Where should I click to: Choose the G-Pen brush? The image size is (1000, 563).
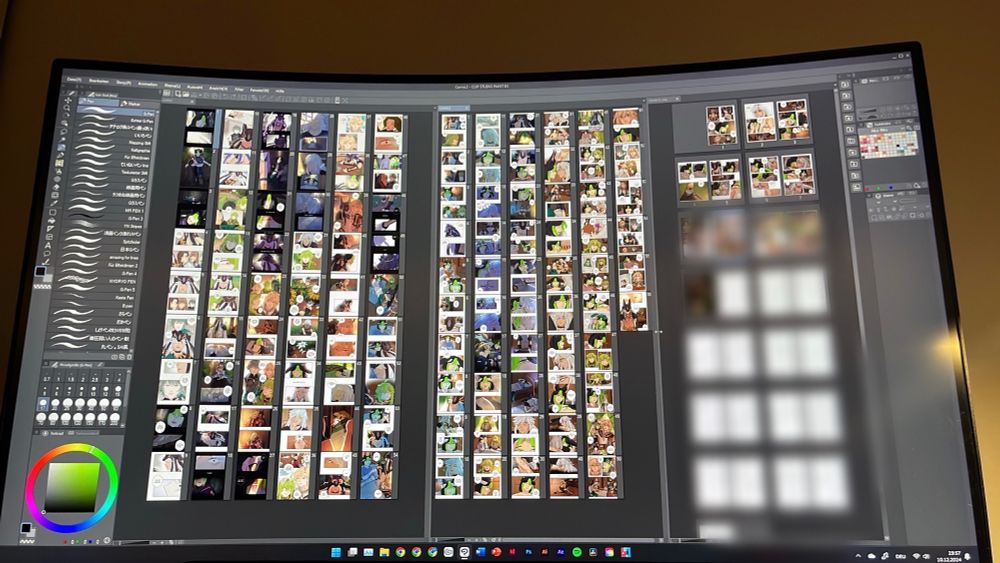(x=117, y=112)
